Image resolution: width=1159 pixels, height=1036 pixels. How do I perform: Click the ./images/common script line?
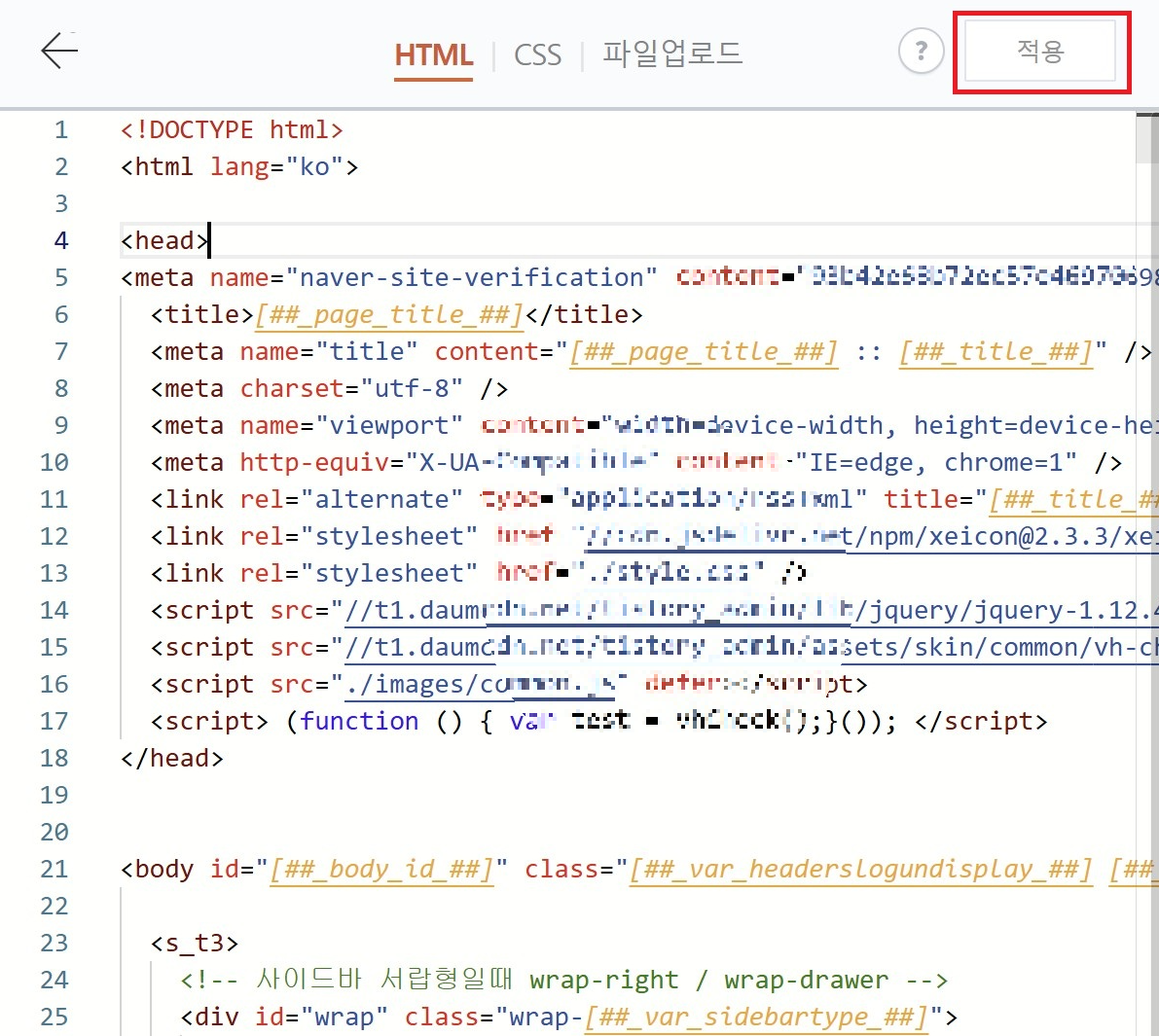[509, 684]
